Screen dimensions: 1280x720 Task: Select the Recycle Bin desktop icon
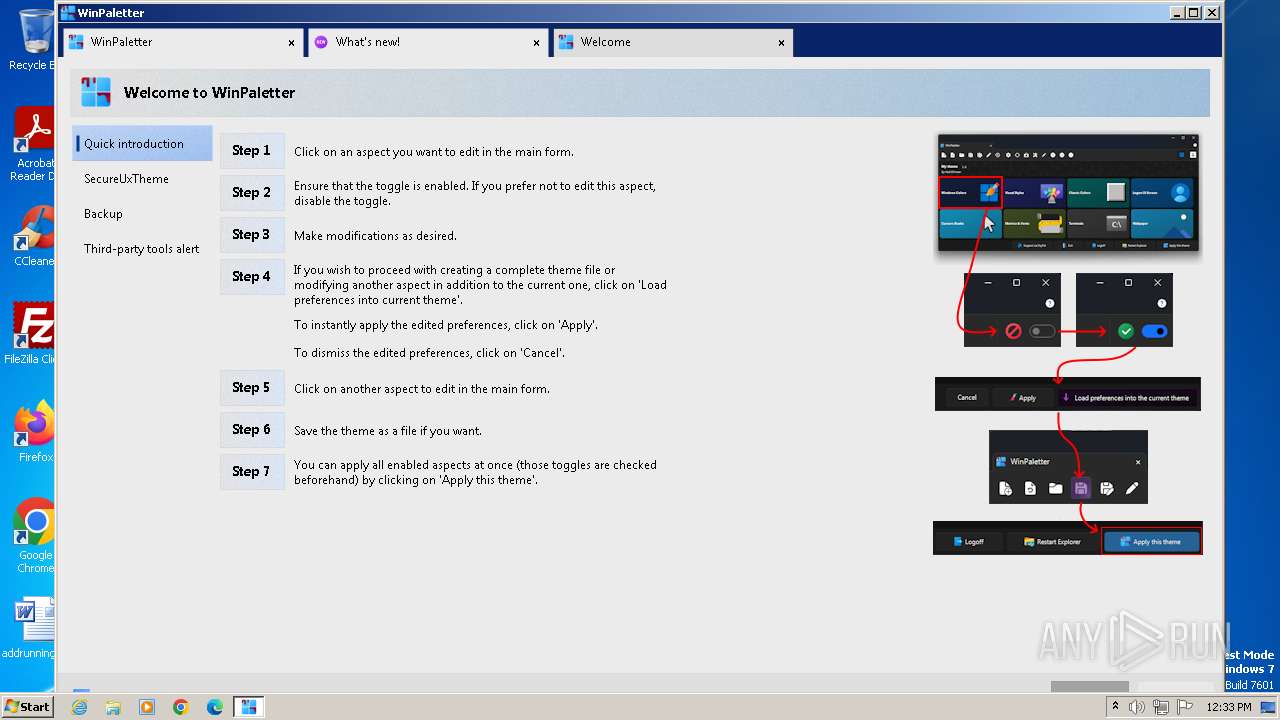(x=34, y=40)
